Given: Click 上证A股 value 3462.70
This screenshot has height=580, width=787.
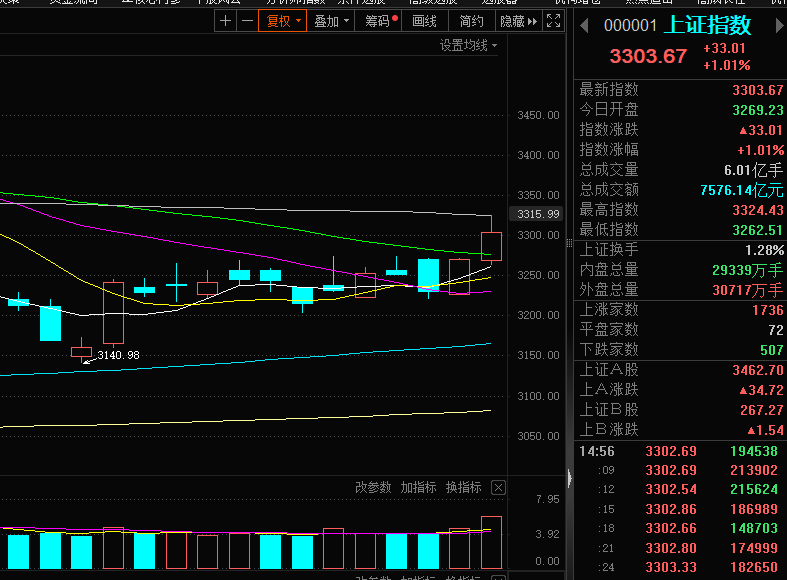Looking at the screenshot, I should tap(757, 370).
